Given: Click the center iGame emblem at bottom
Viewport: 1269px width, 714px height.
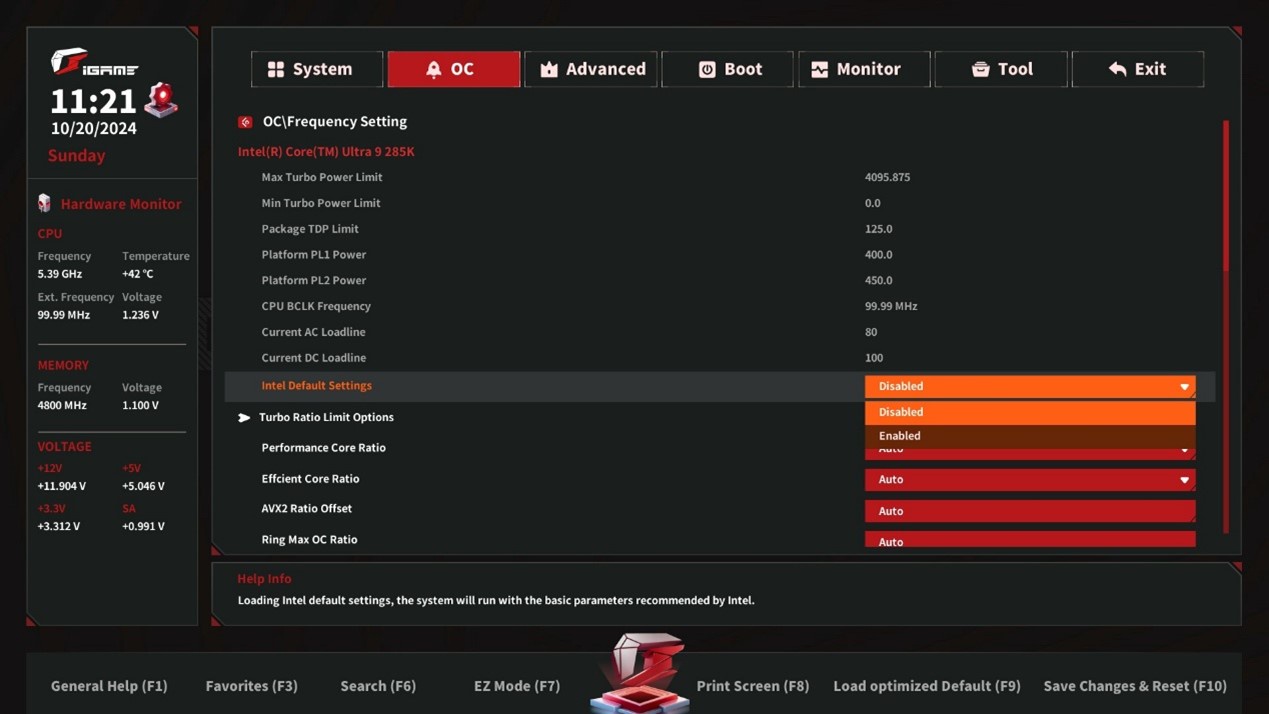Looking at the screenshot, I should 640,672.
